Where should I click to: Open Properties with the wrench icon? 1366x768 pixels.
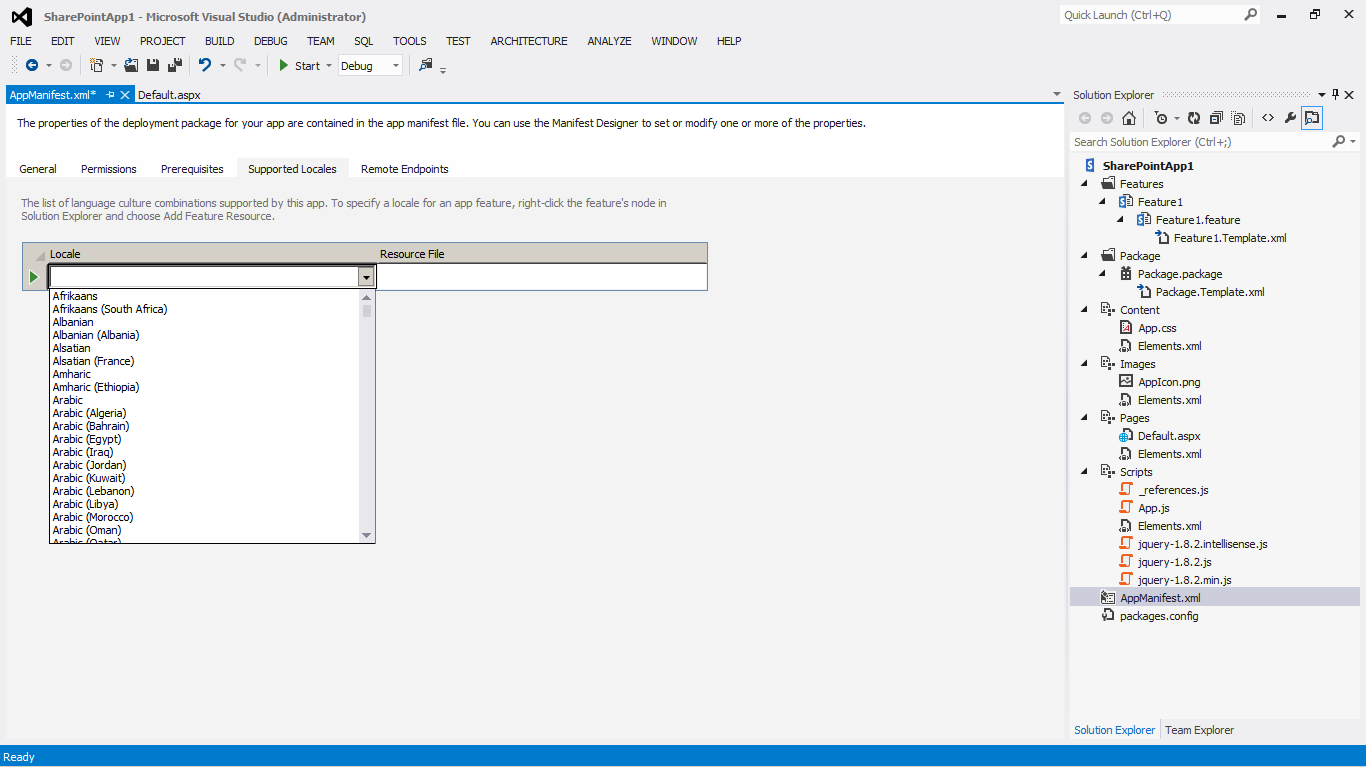(x=1290, y=118)
